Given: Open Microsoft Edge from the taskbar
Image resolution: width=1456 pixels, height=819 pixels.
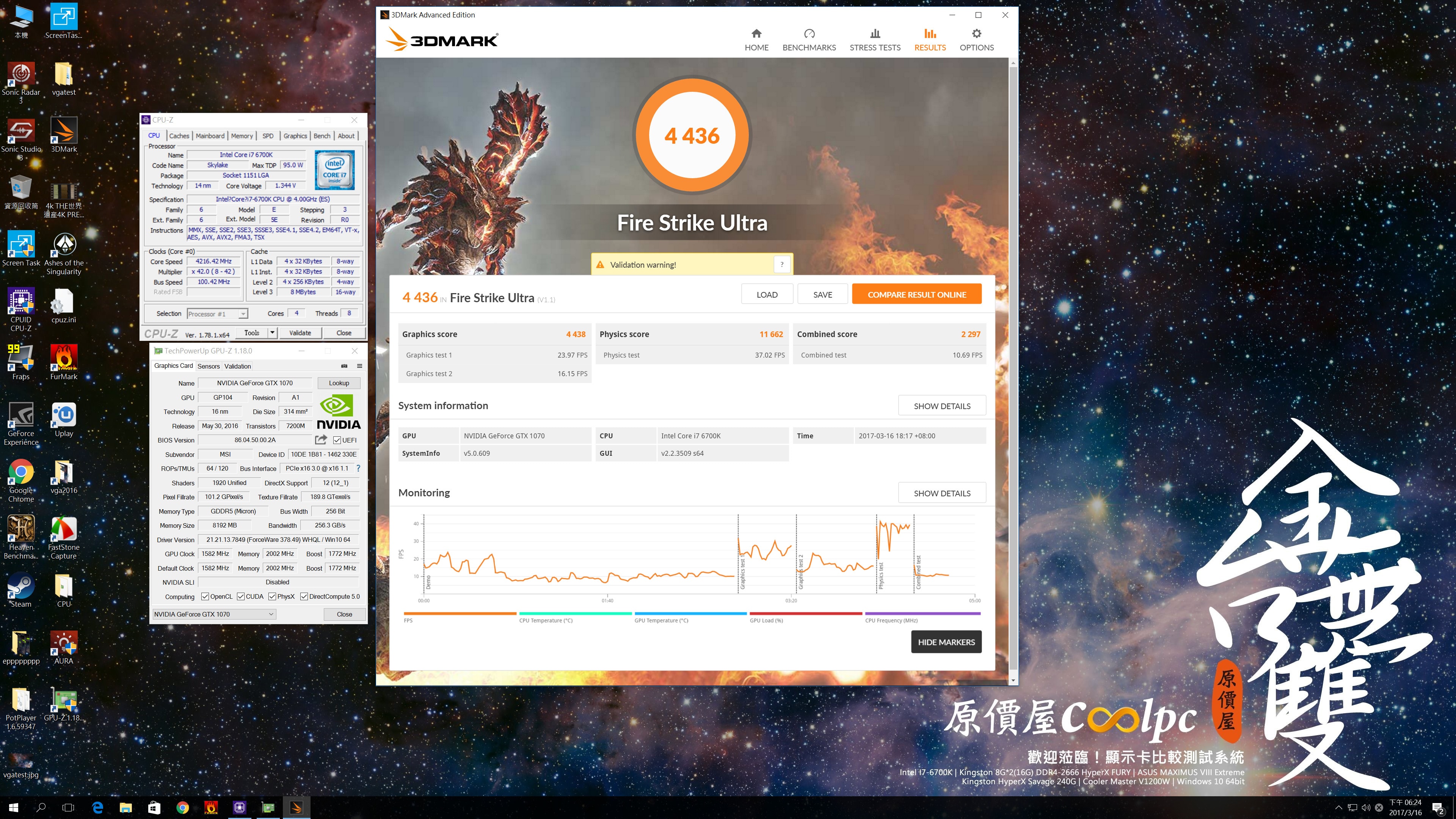Looking at the screenshot, I should pyautogui.click(x=97, y=808).
